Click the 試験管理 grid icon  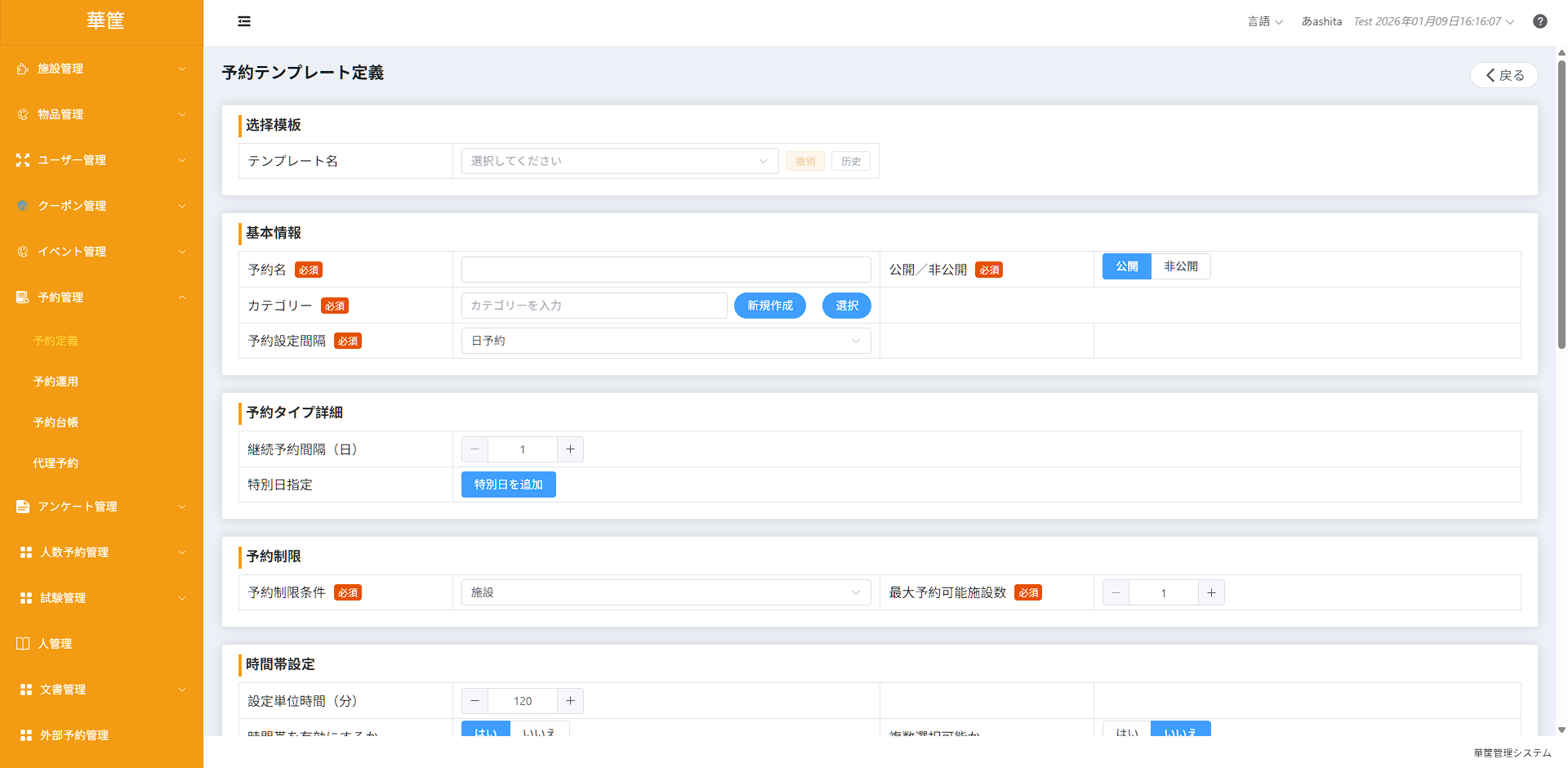[26, 598]
